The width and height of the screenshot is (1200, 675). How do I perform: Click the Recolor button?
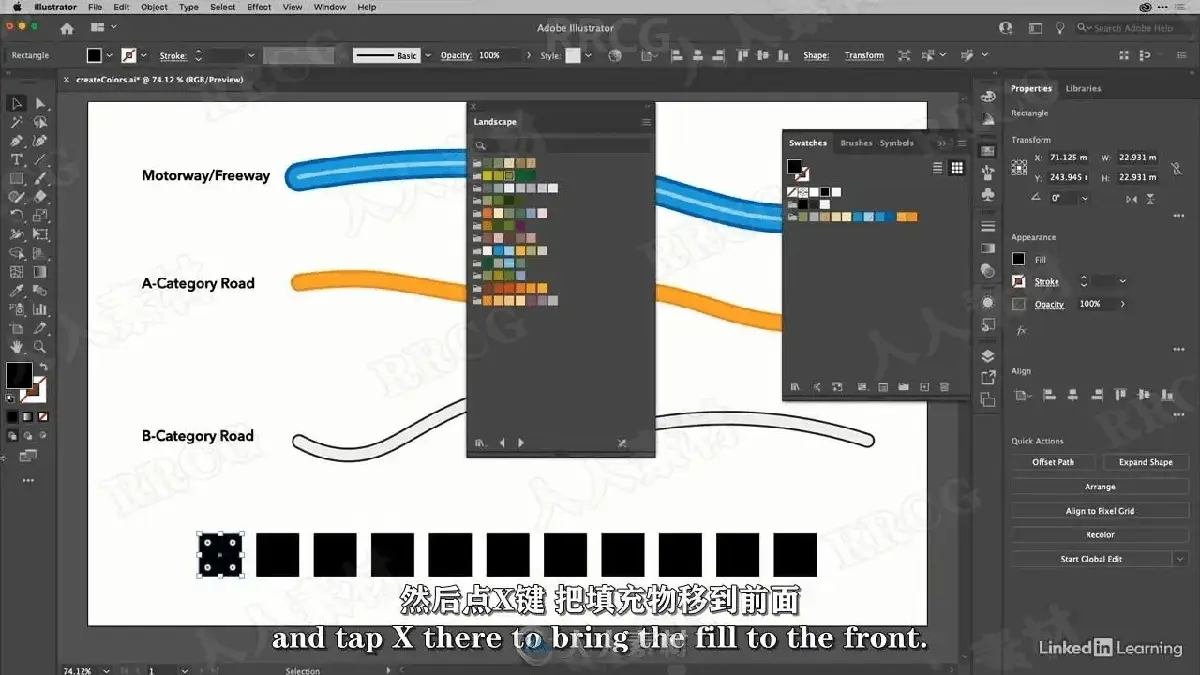(1100, 535)
